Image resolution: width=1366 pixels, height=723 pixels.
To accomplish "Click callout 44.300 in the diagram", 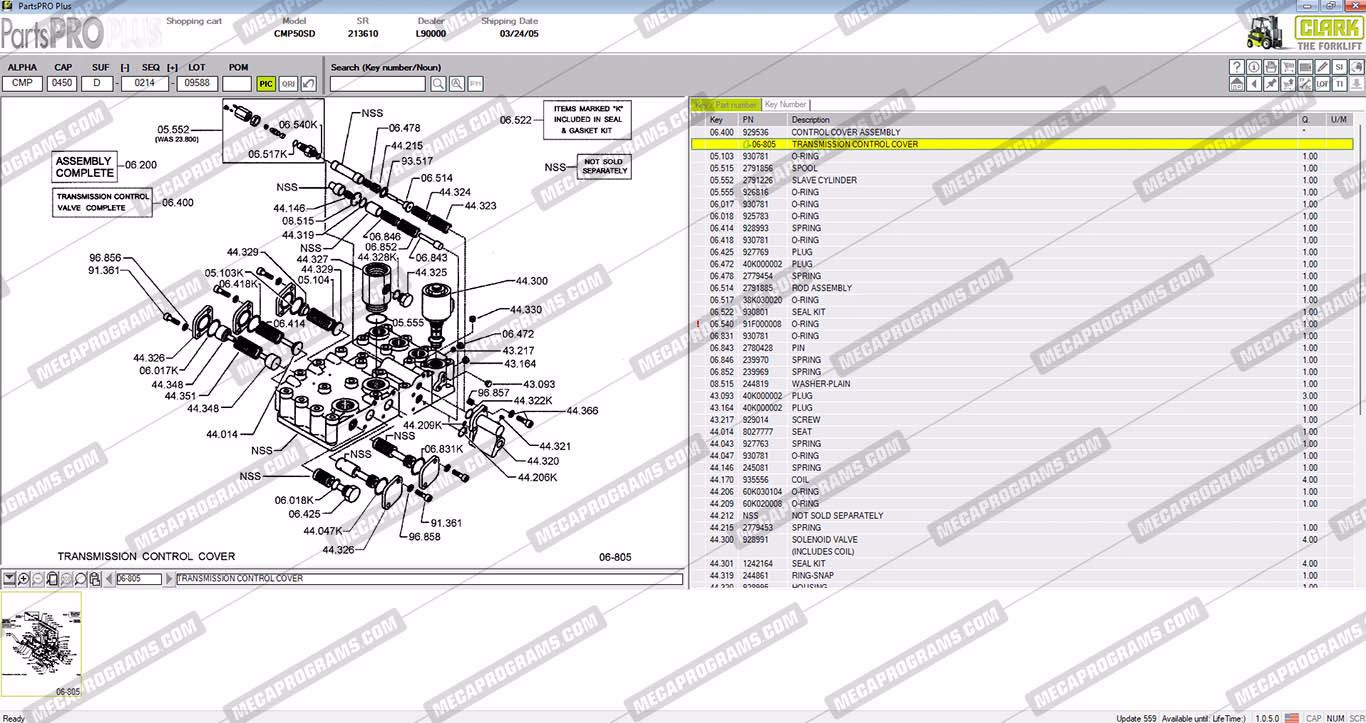I will point(531,281).
